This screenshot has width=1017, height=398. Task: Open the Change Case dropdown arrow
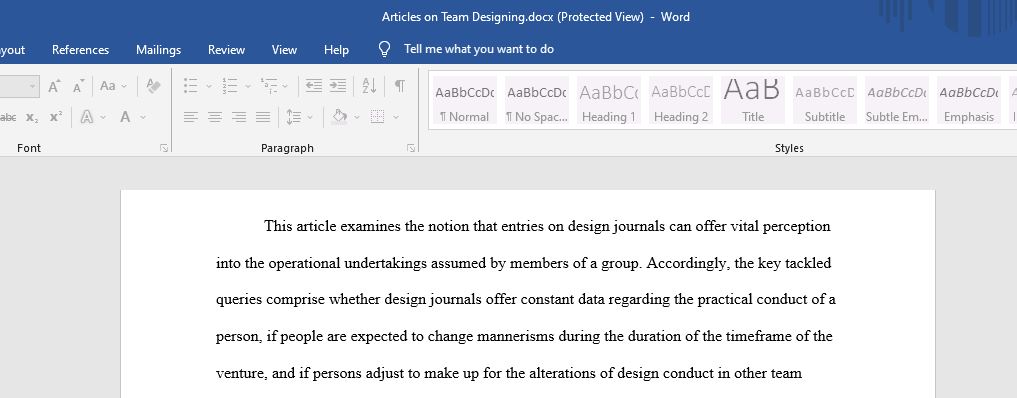(x=124, y=86)
